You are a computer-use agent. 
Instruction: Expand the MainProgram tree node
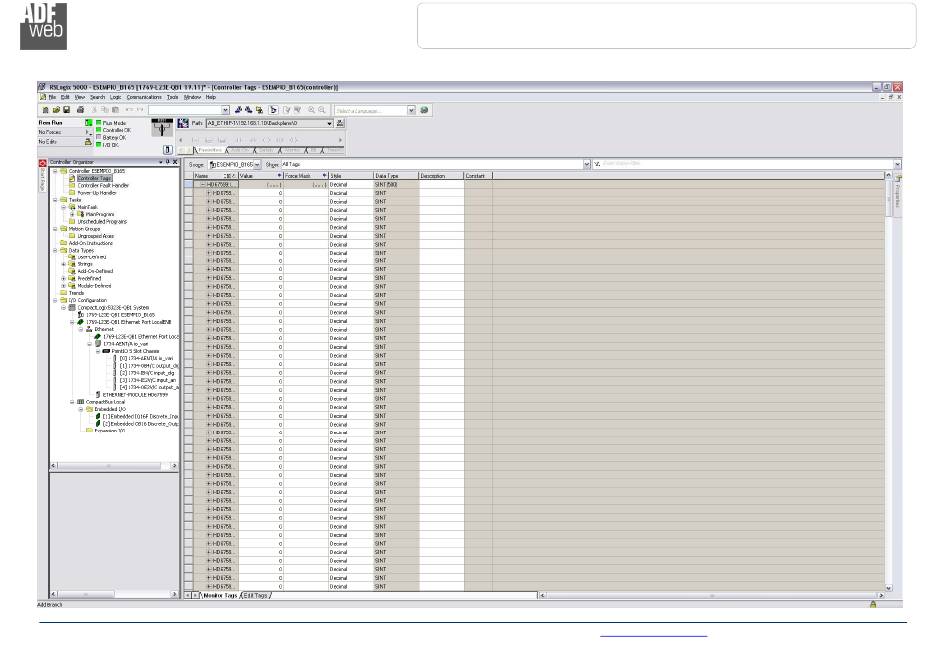pos(72,215)
